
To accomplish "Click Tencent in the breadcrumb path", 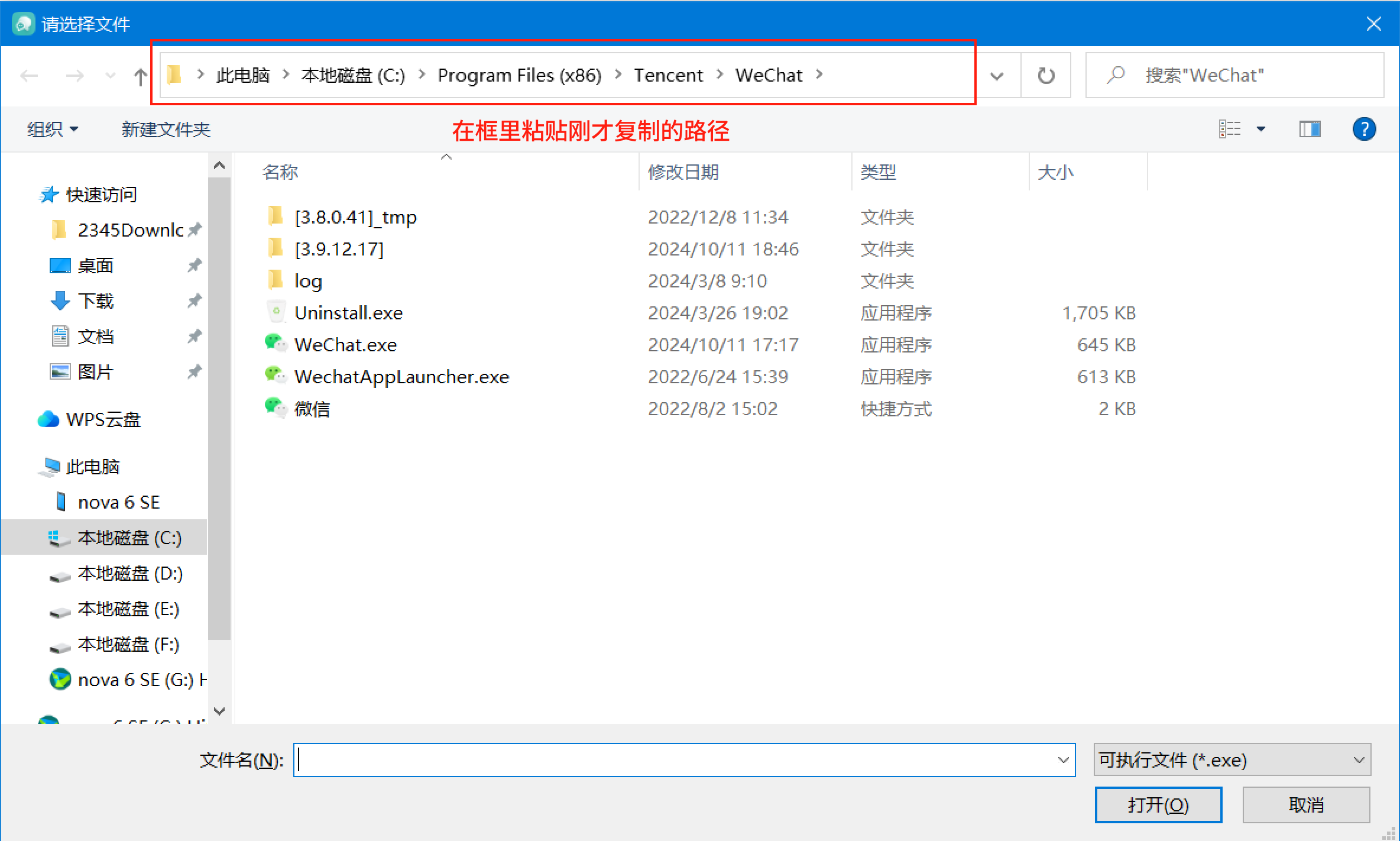I will 668,76.
